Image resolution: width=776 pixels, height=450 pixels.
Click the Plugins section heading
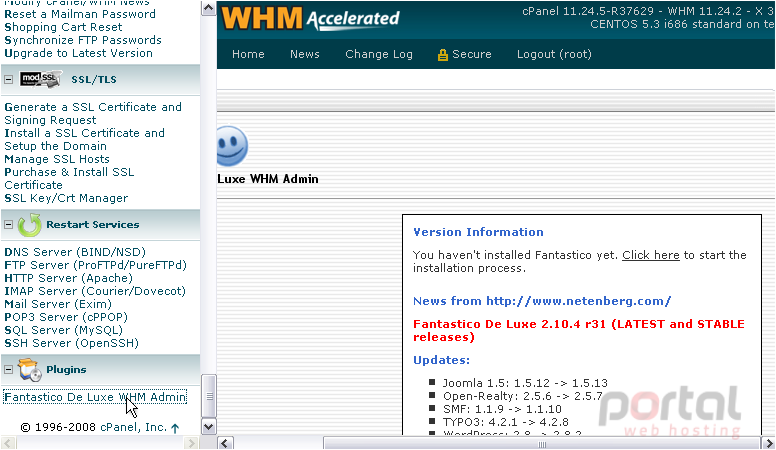66,370
